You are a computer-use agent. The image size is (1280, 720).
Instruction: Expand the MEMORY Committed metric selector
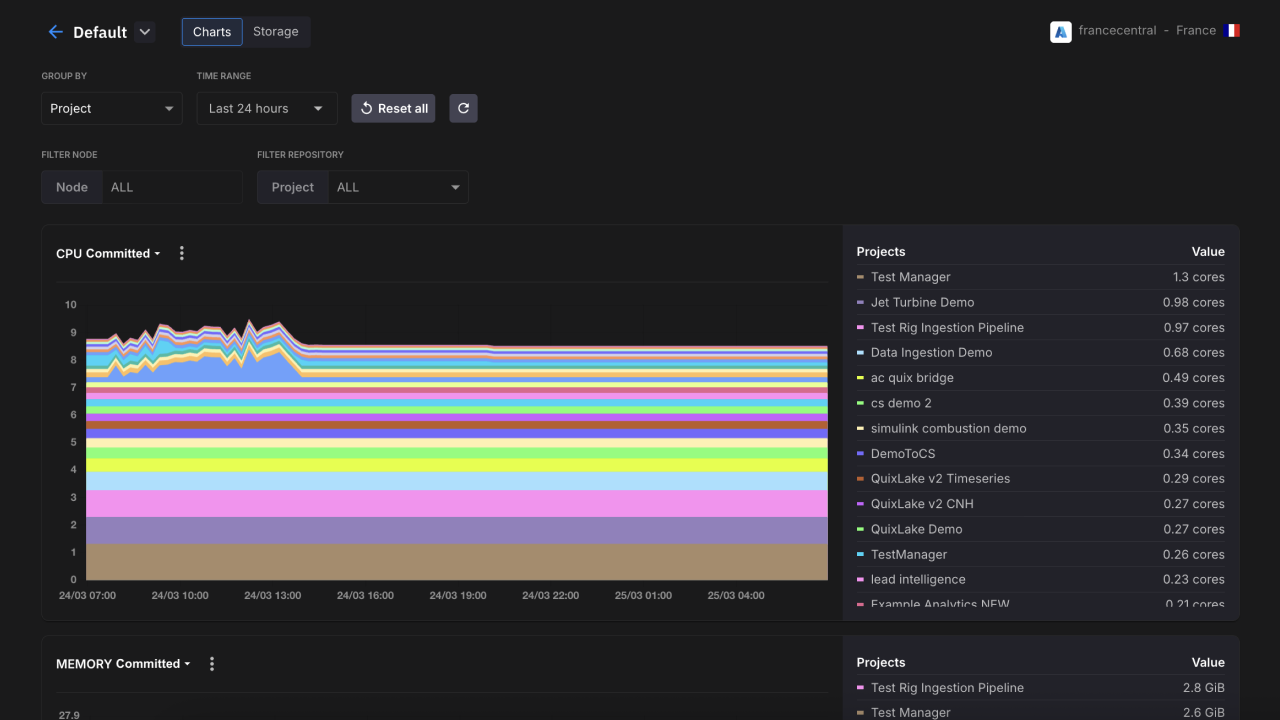tap(123, 664)
